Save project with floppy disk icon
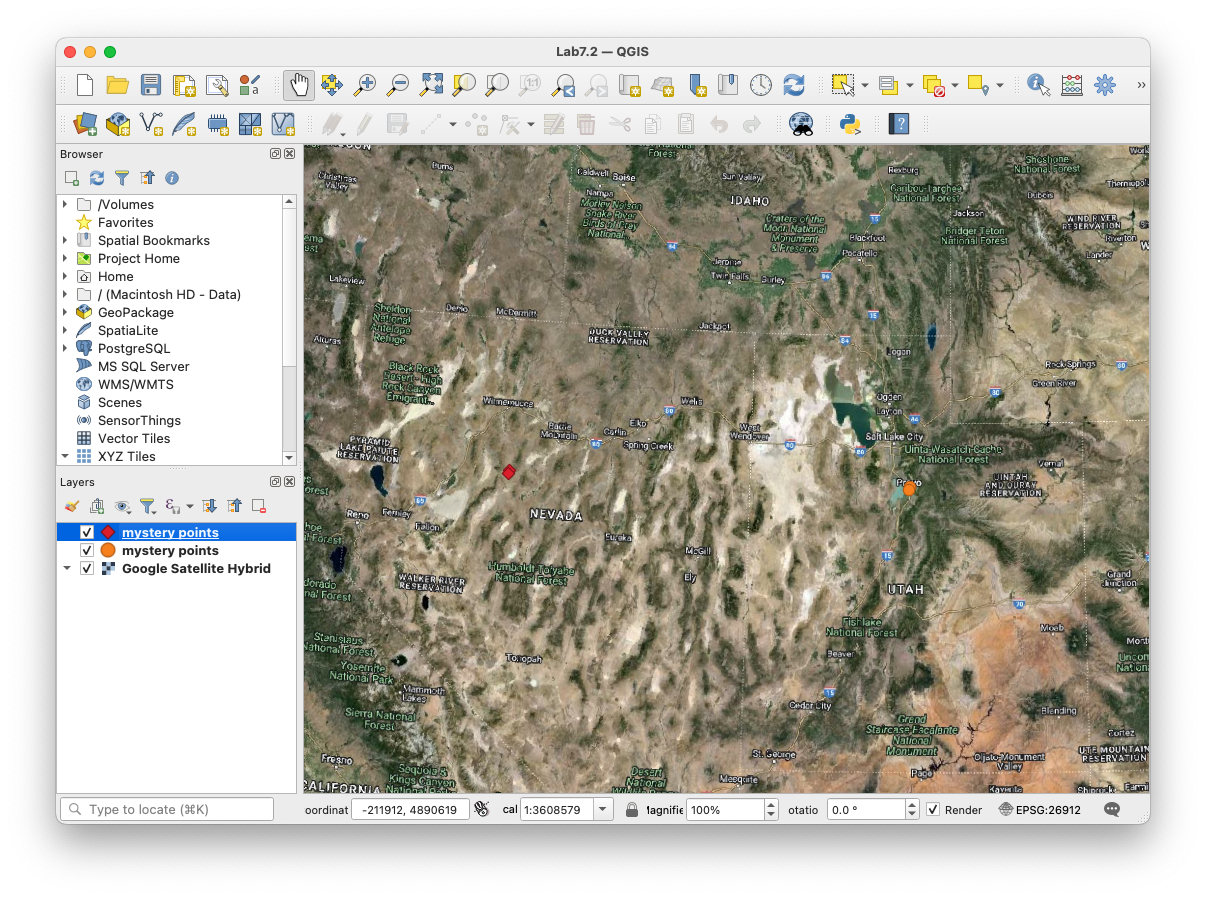Image resolution: width=1206 pixels, height=898 pixels. [151, 85]
